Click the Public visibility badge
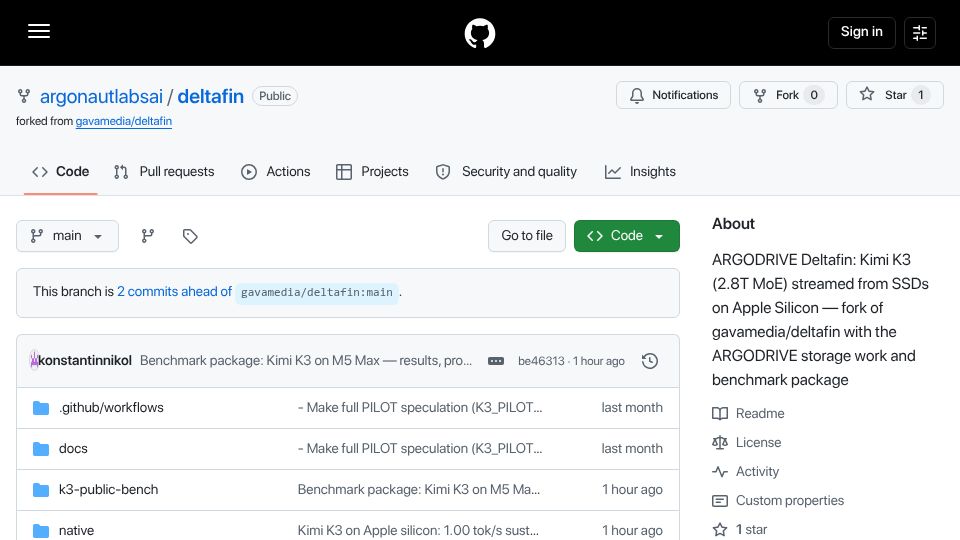 pos(275,96)
